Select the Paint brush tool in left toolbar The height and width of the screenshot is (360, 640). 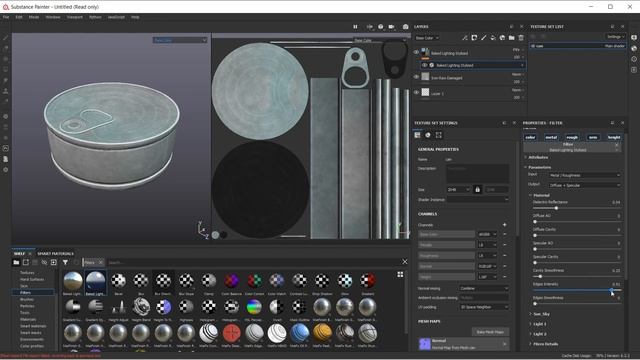point(6,38)
